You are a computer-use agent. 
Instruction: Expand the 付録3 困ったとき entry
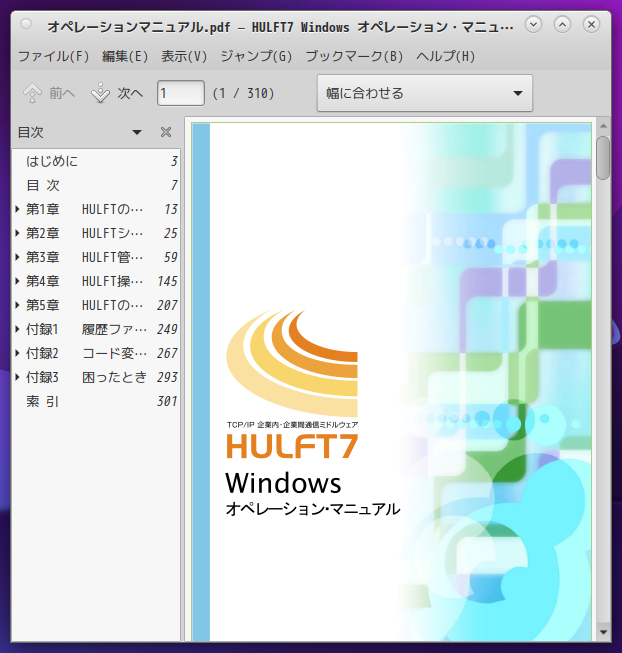point(17,377)
